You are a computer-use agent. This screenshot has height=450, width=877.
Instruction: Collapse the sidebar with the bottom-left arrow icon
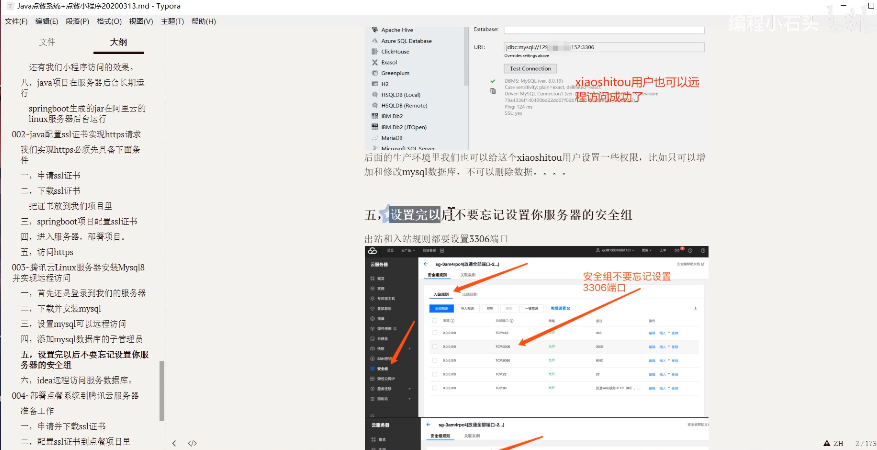click(x=175, y=443)
